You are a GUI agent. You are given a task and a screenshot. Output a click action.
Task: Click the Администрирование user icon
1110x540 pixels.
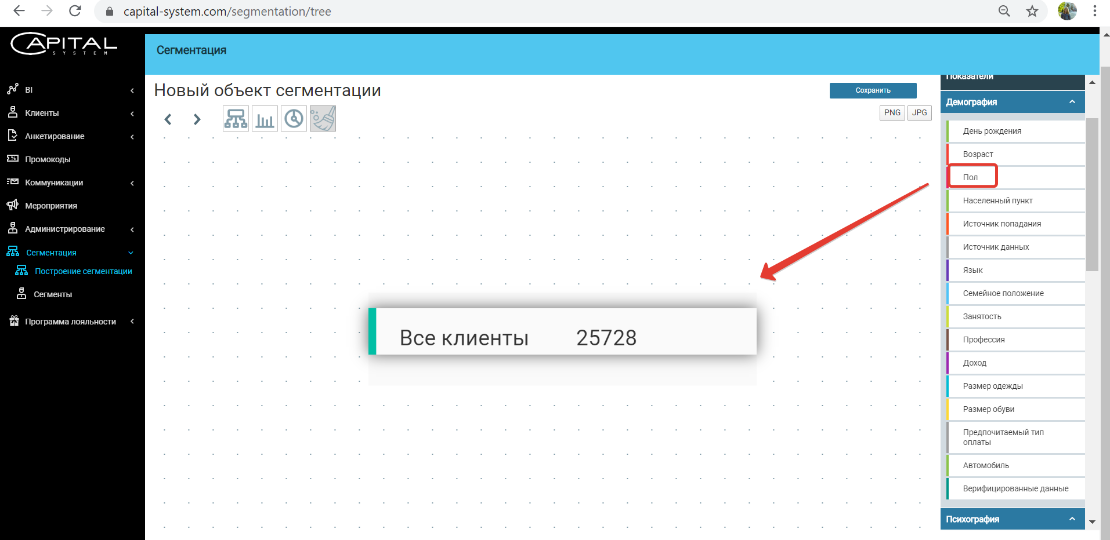(x=12, y=229)
